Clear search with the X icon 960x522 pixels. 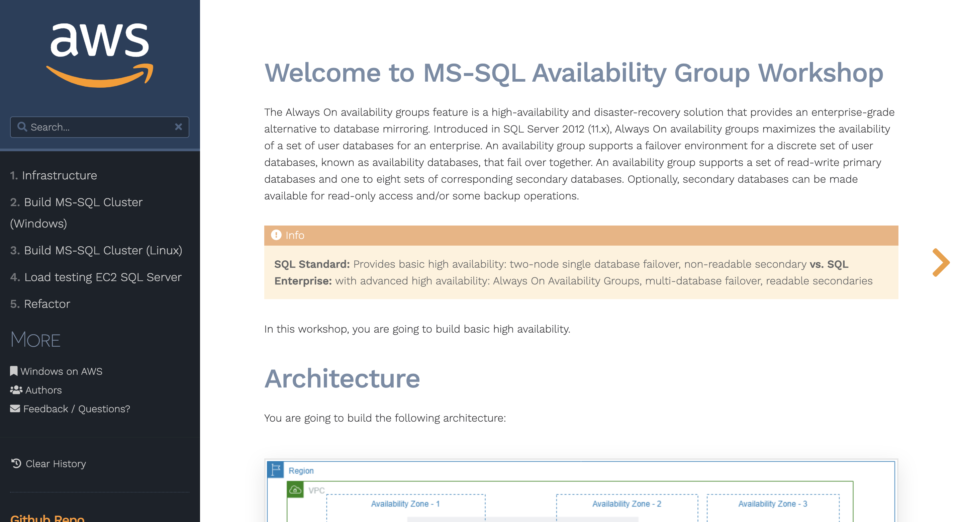pyautogui.click(x=178, y=127)
